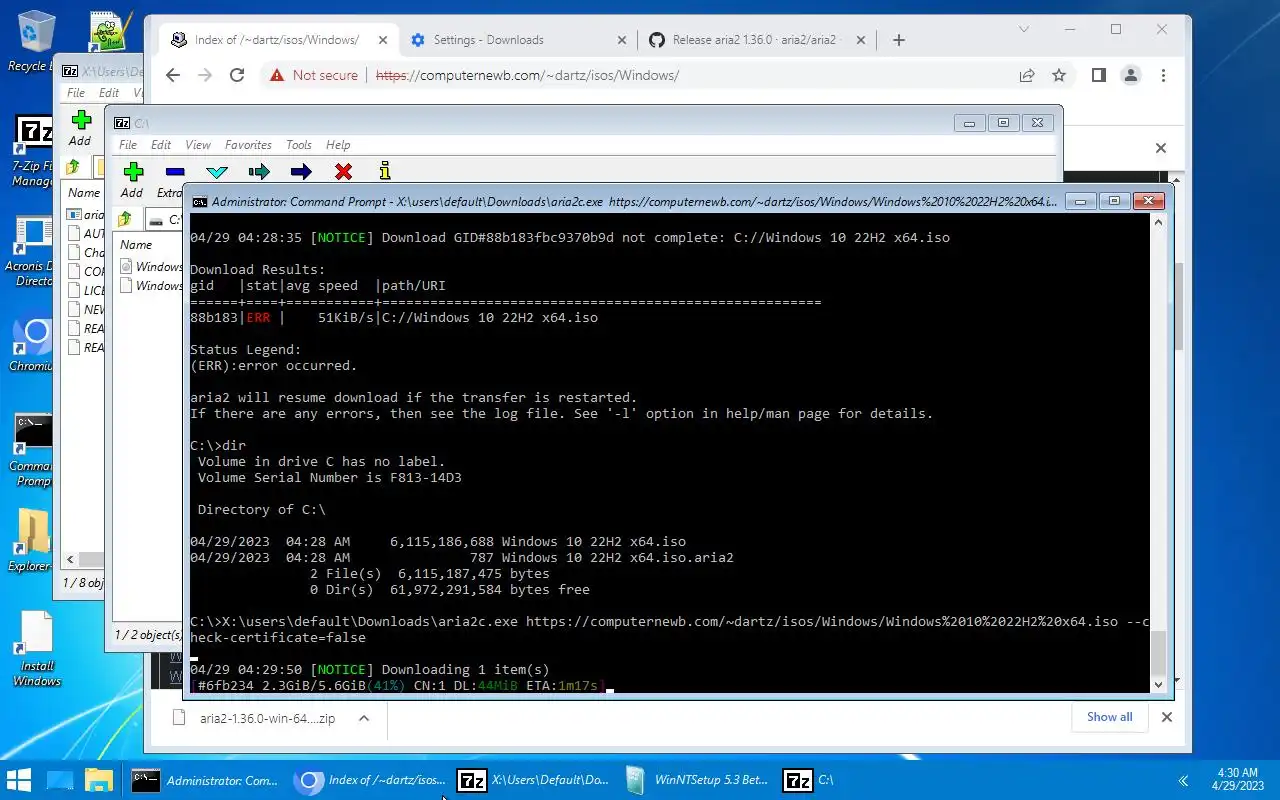
Task: Toggle the Chromium side panel icon
Action: (1098, 75)
